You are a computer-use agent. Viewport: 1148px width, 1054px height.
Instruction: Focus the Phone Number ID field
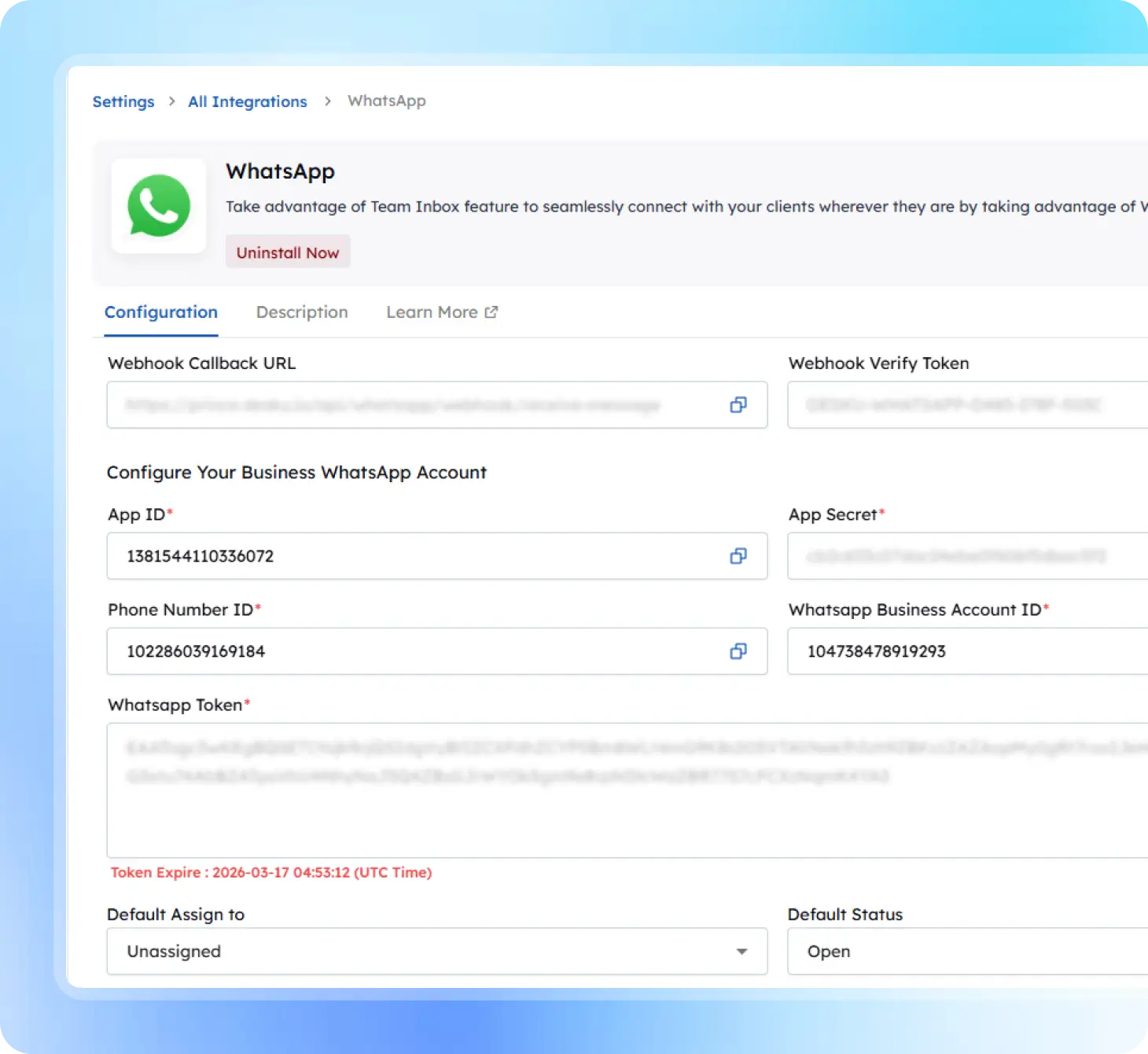pyautogui.click(x=437, y=651)
